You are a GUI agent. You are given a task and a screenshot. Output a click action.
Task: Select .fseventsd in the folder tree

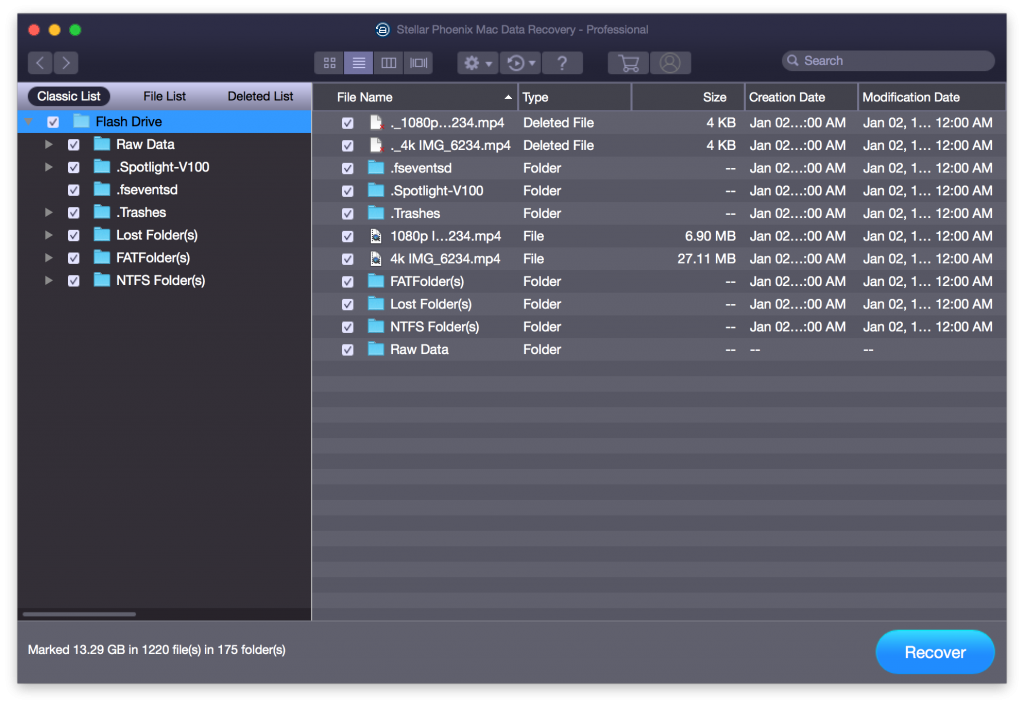(x=147, y=189)
